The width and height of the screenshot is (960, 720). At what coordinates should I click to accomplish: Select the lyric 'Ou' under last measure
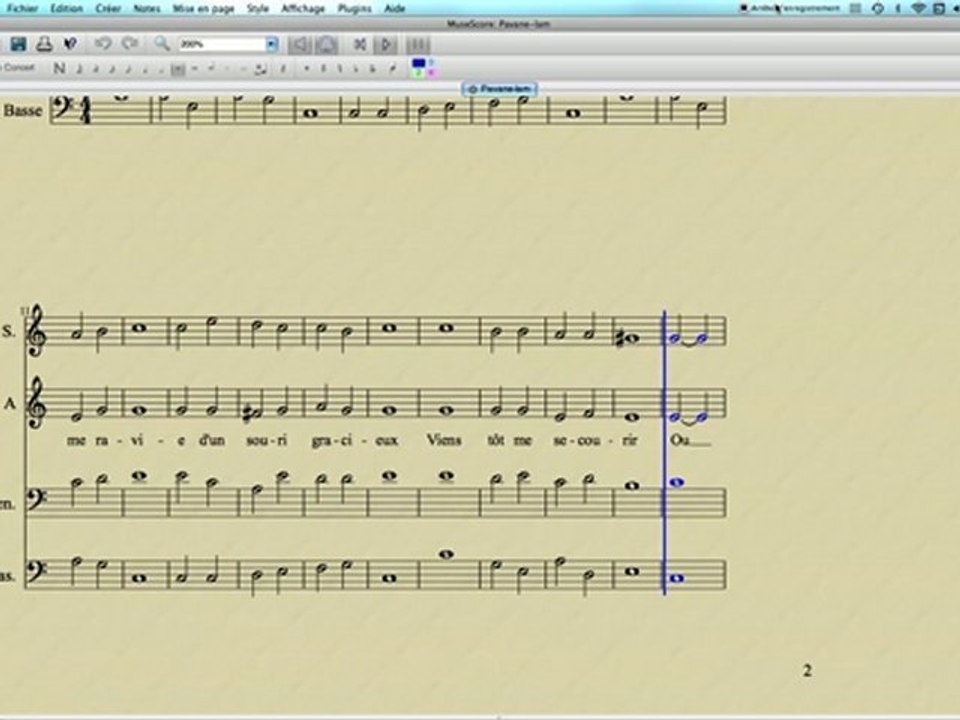678,440
